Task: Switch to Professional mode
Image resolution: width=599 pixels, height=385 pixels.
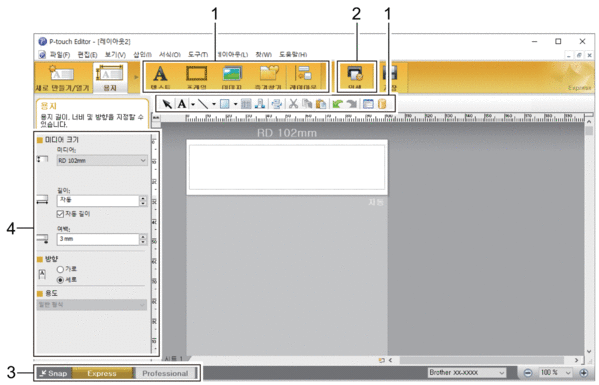Action: (165, 373)
